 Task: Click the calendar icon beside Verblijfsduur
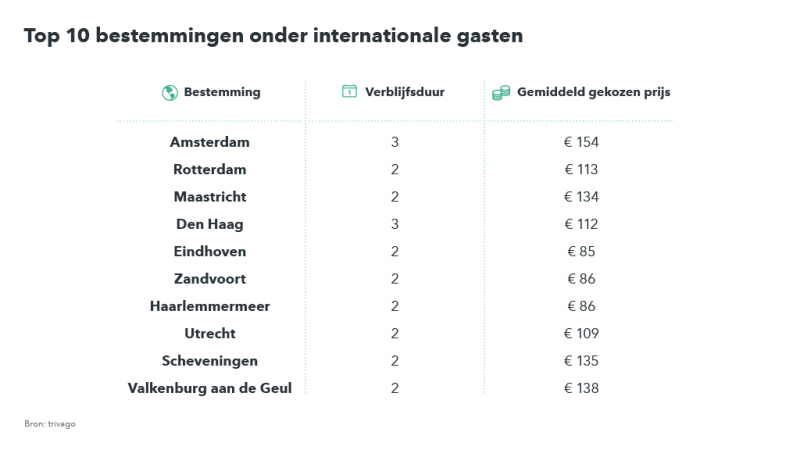pos(349,92)
